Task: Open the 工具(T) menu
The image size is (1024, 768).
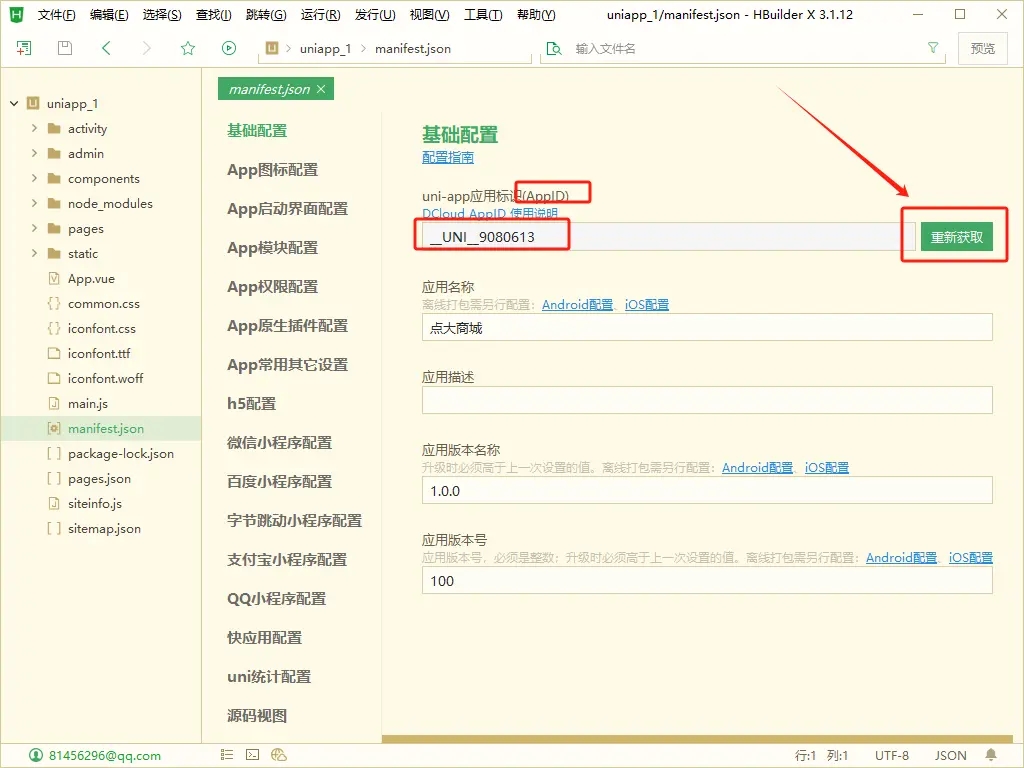Action: 483,15
